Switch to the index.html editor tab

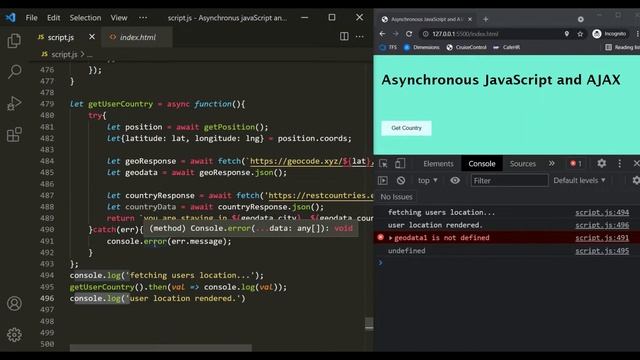coord(137,37)
